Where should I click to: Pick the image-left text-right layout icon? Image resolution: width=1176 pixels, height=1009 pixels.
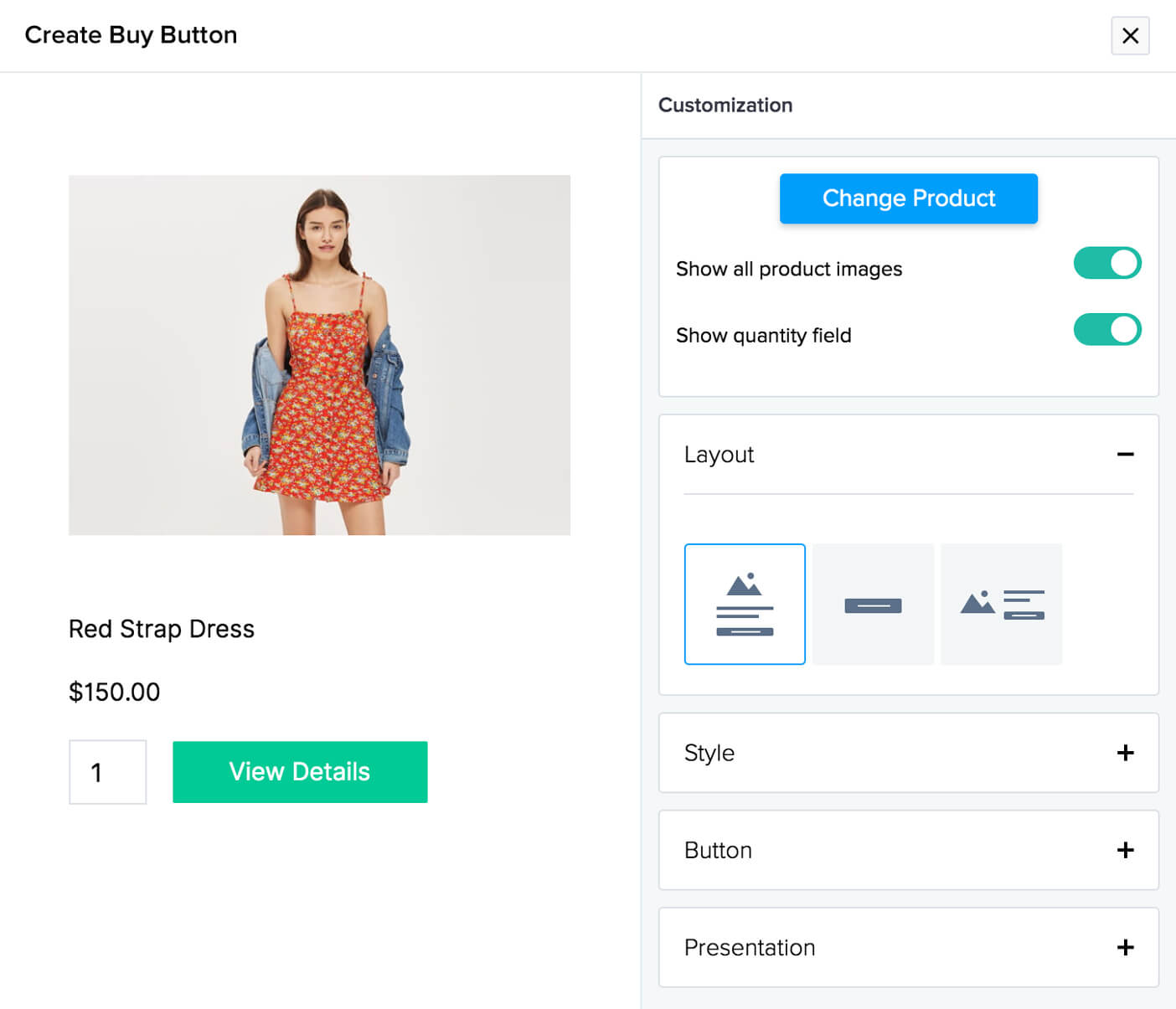(x=1001, y=604)
